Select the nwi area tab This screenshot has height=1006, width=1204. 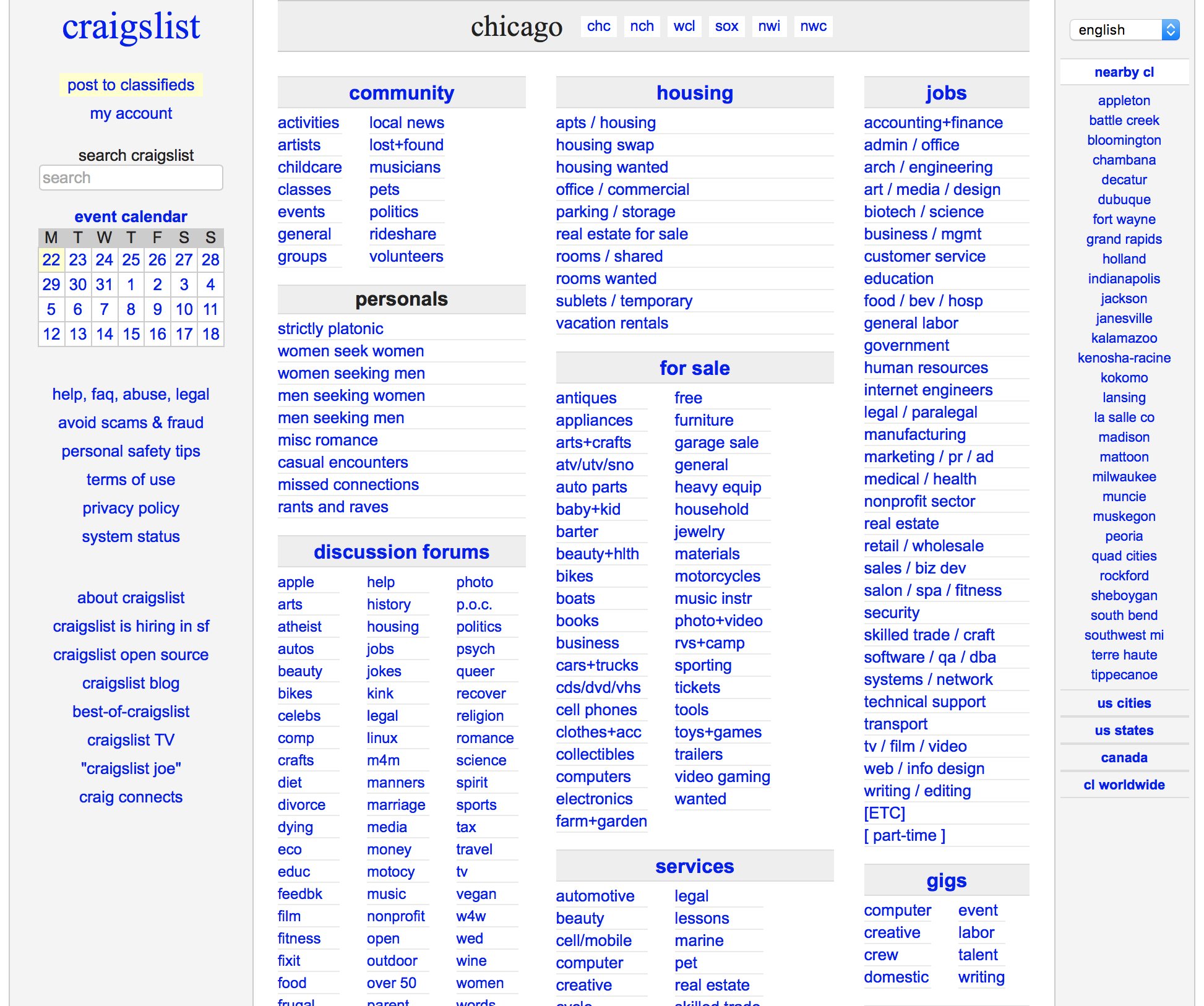point(768,26)
